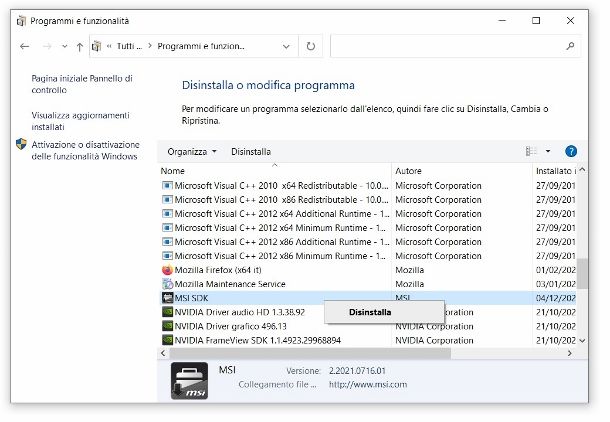610x422 pixels.
Task: Click the shield icon beside Windows features link
Action: click(x=21, y=144)
